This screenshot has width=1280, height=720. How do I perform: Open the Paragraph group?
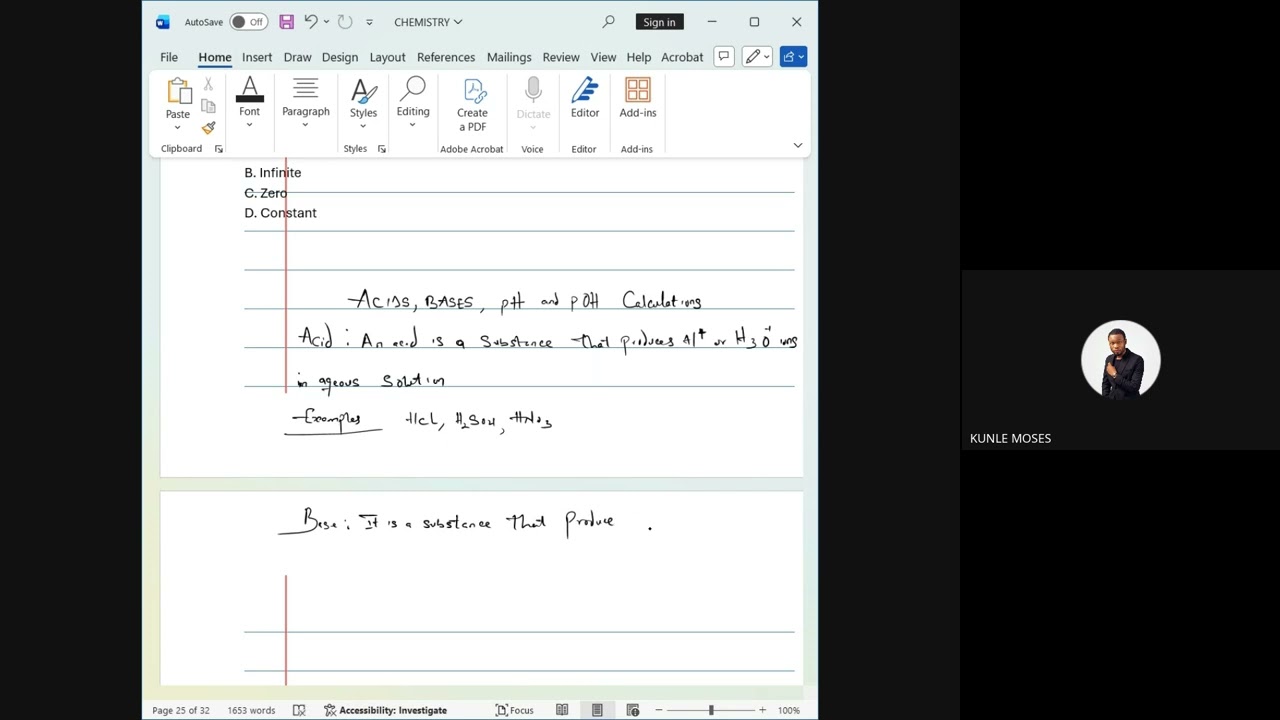coord(306,102)
